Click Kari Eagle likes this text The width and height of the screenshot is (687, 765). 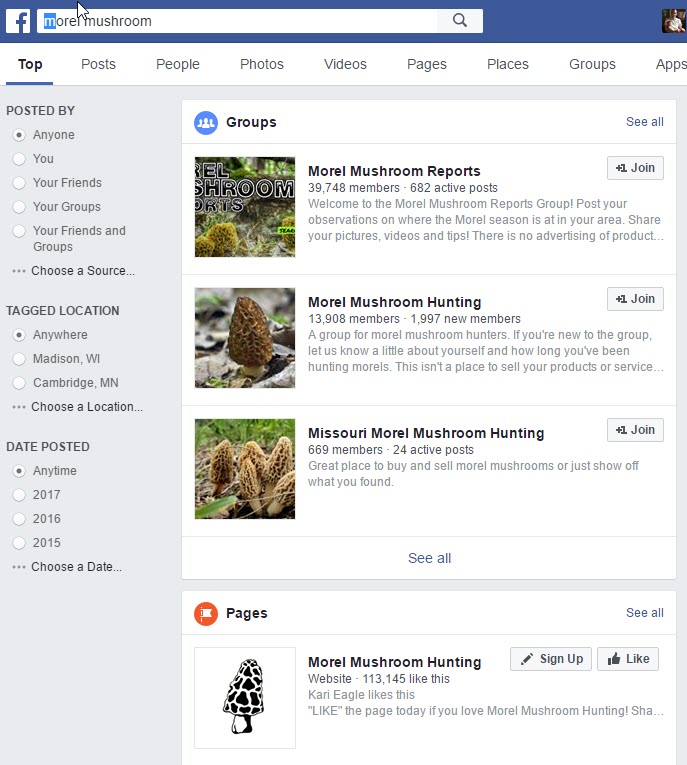(361, 695)
